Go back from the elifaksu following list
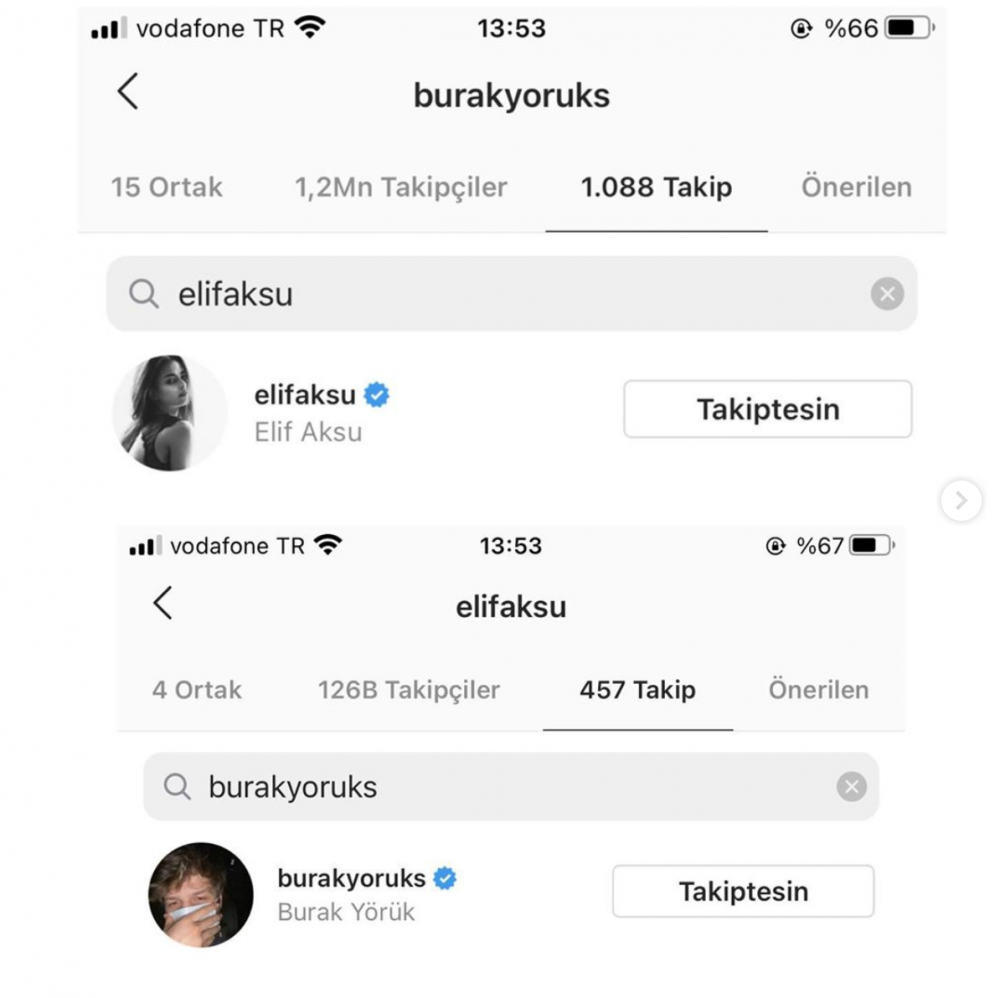 coord(163,603)
